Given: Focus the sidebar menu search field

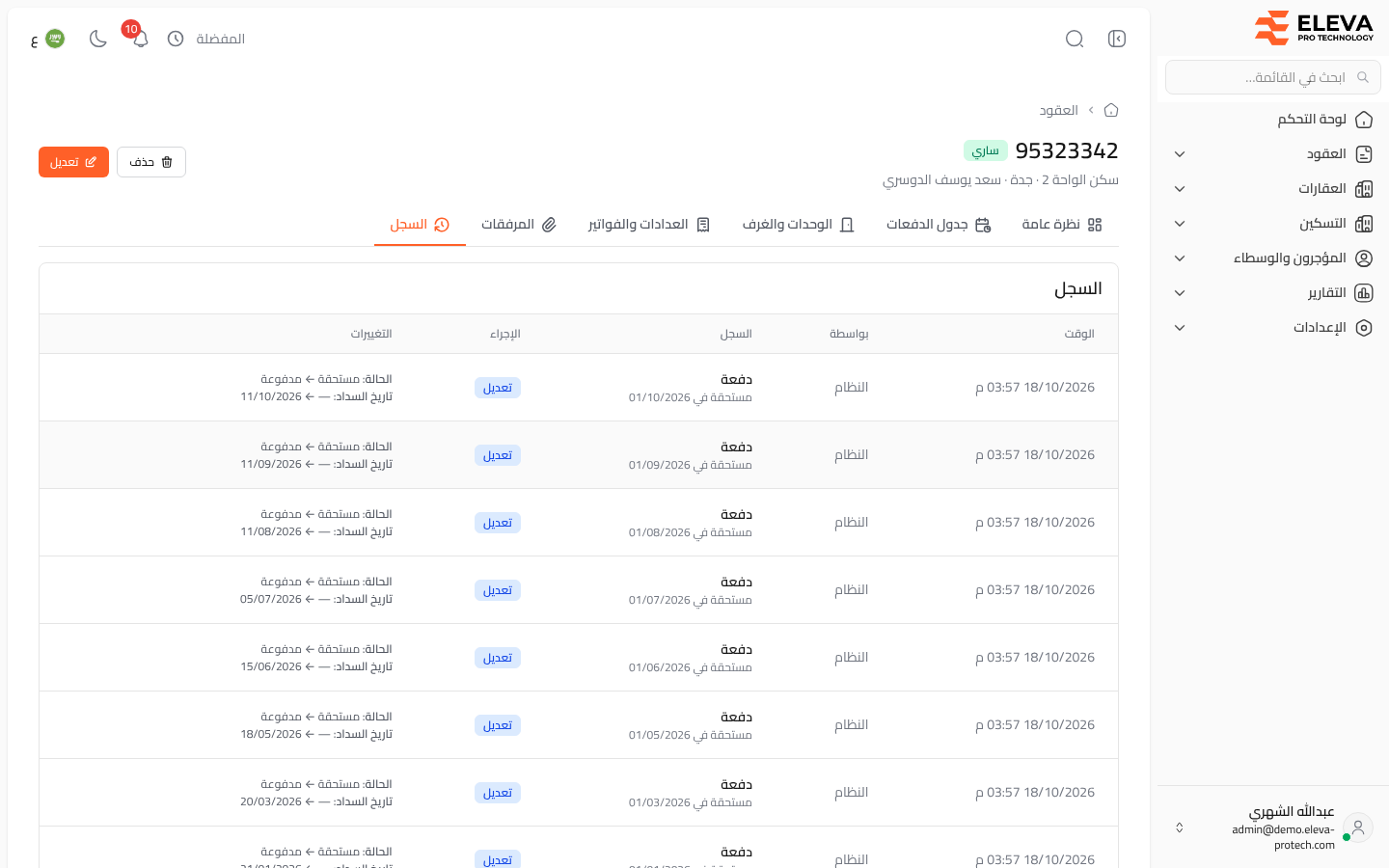Looking at the screenshot, I should click(1273, 77).
